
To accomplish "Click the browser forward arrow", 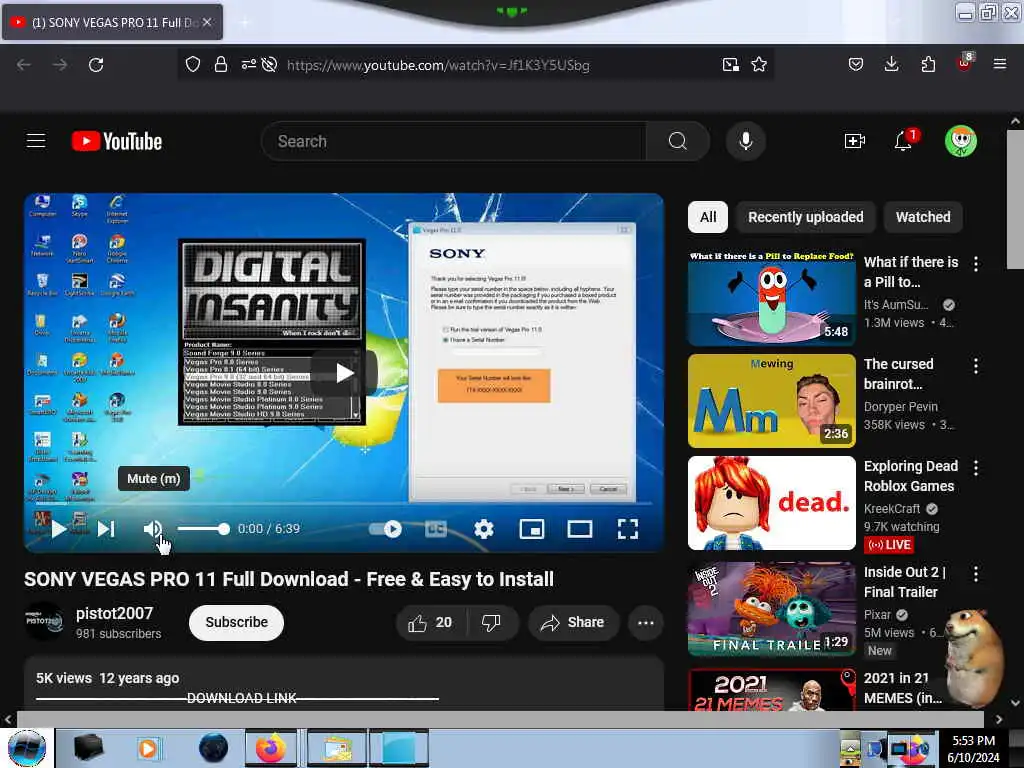I will (60, 65).
